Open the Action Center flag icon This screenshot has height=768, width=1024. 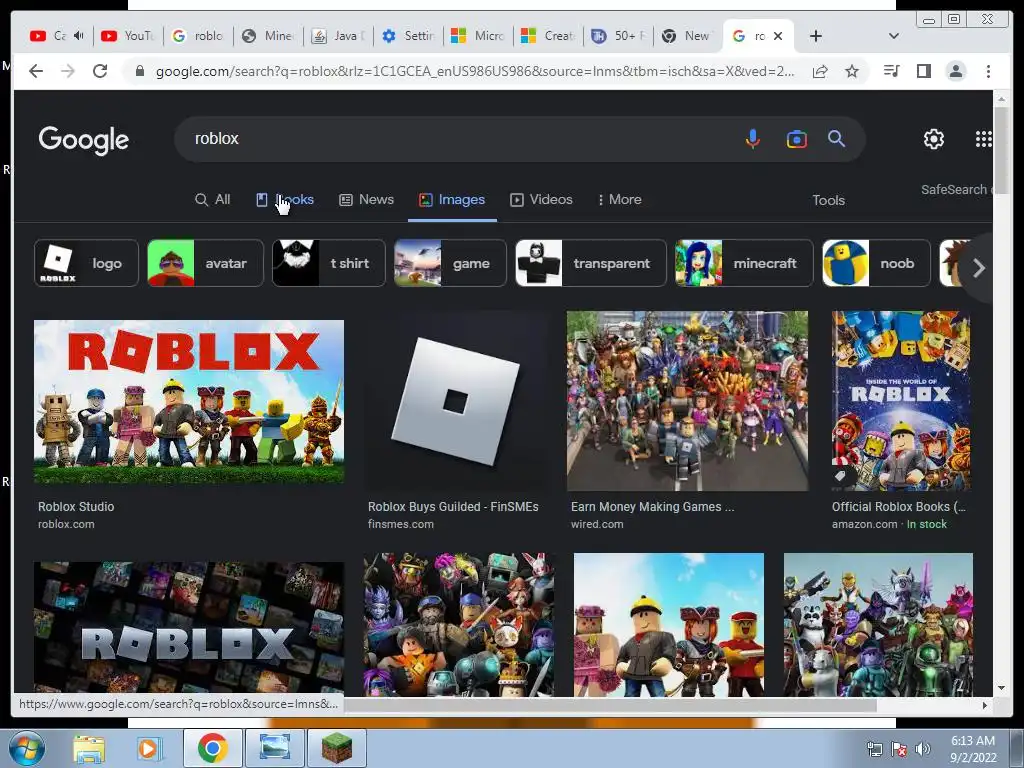(899, 748)
